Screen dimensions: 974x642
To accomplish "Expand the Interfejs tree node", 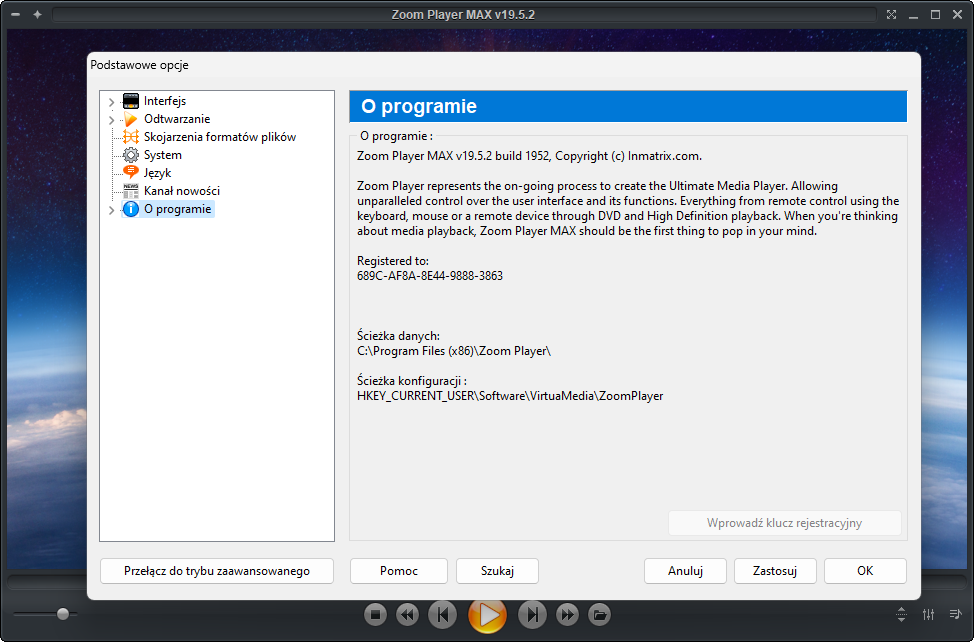I will click(111, 101).
